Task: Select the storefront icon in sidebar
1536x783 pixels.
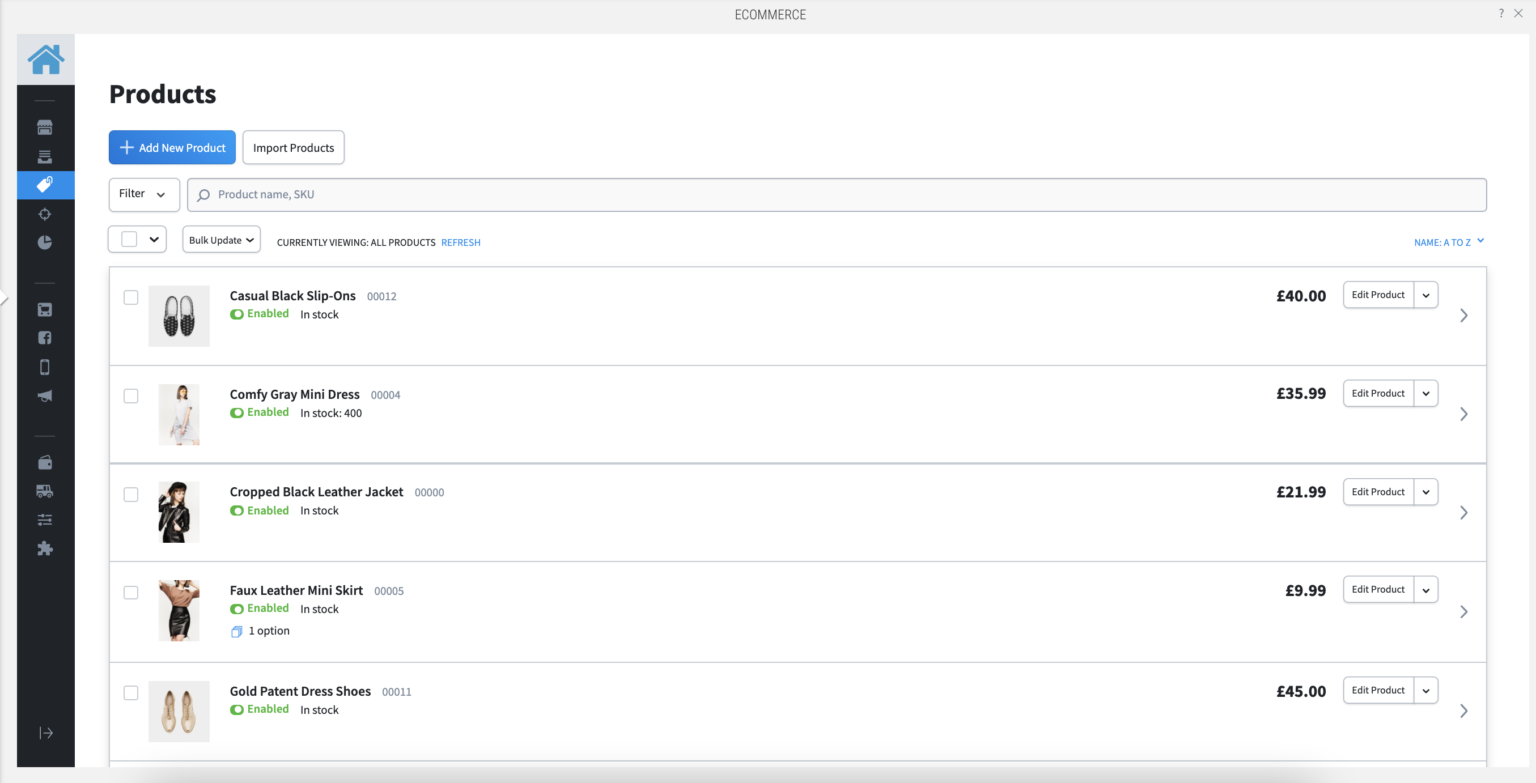Action: (x=45, y=127)
